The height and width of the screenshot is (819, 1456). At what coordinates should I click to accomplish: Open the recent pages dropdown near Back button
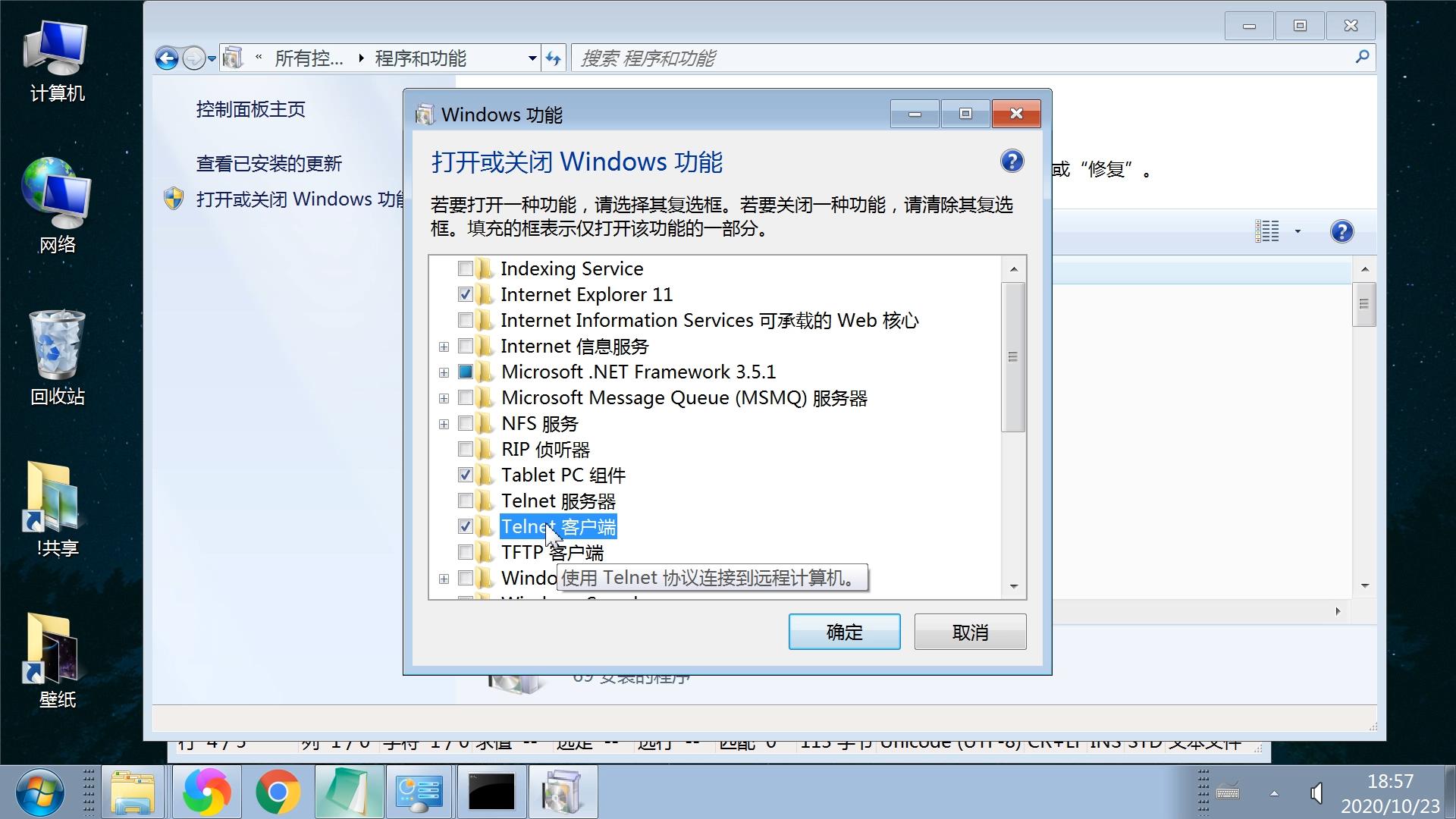pos(212,58)
